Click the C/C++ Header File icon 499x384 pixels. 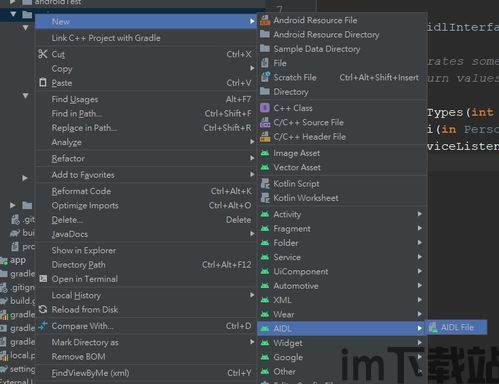click(265, 137)
